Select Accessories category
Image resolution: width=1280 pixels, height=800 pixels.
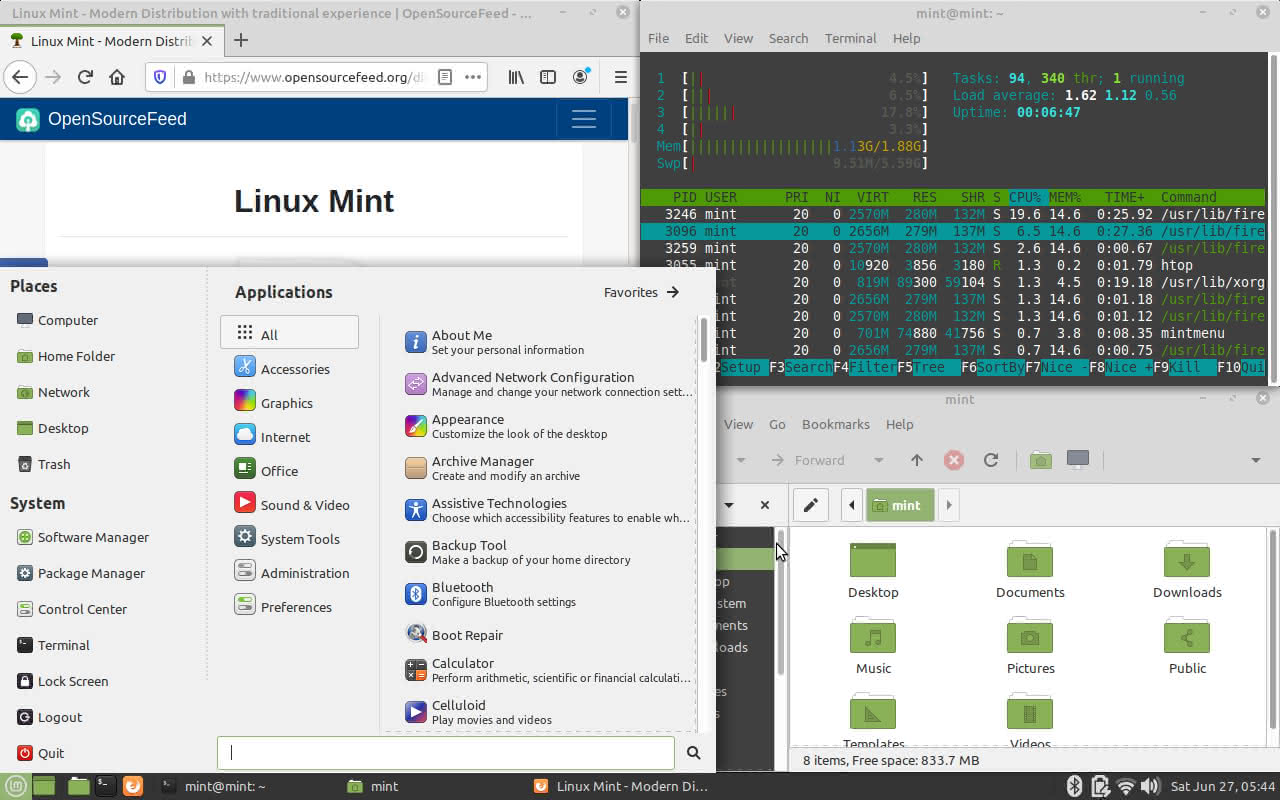(289, 368)
